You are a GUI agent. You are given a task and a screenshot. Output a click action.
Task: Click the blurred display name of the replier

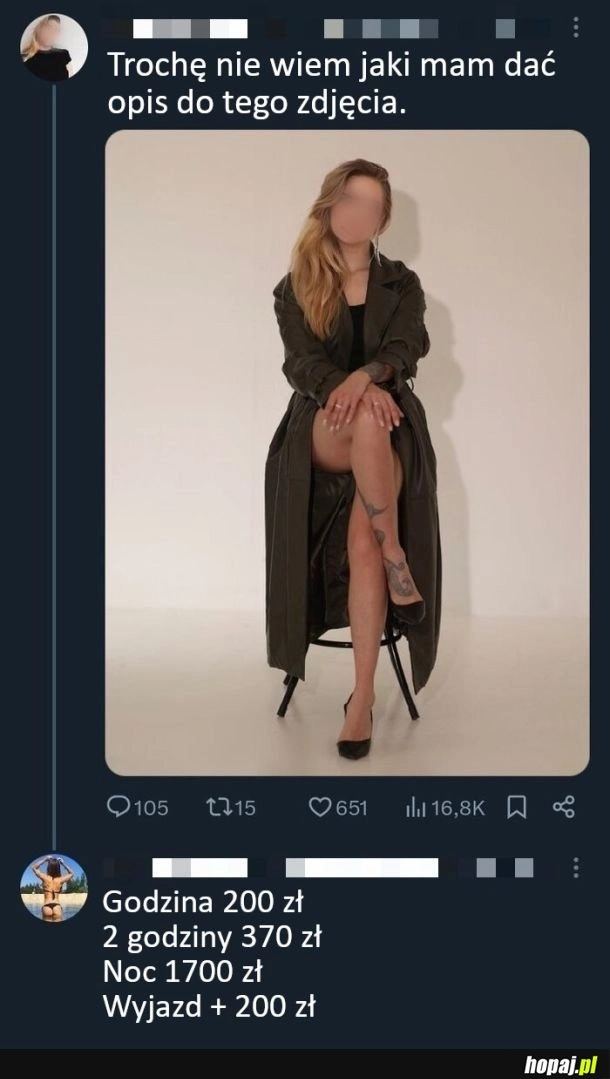(x=200, y=867)
